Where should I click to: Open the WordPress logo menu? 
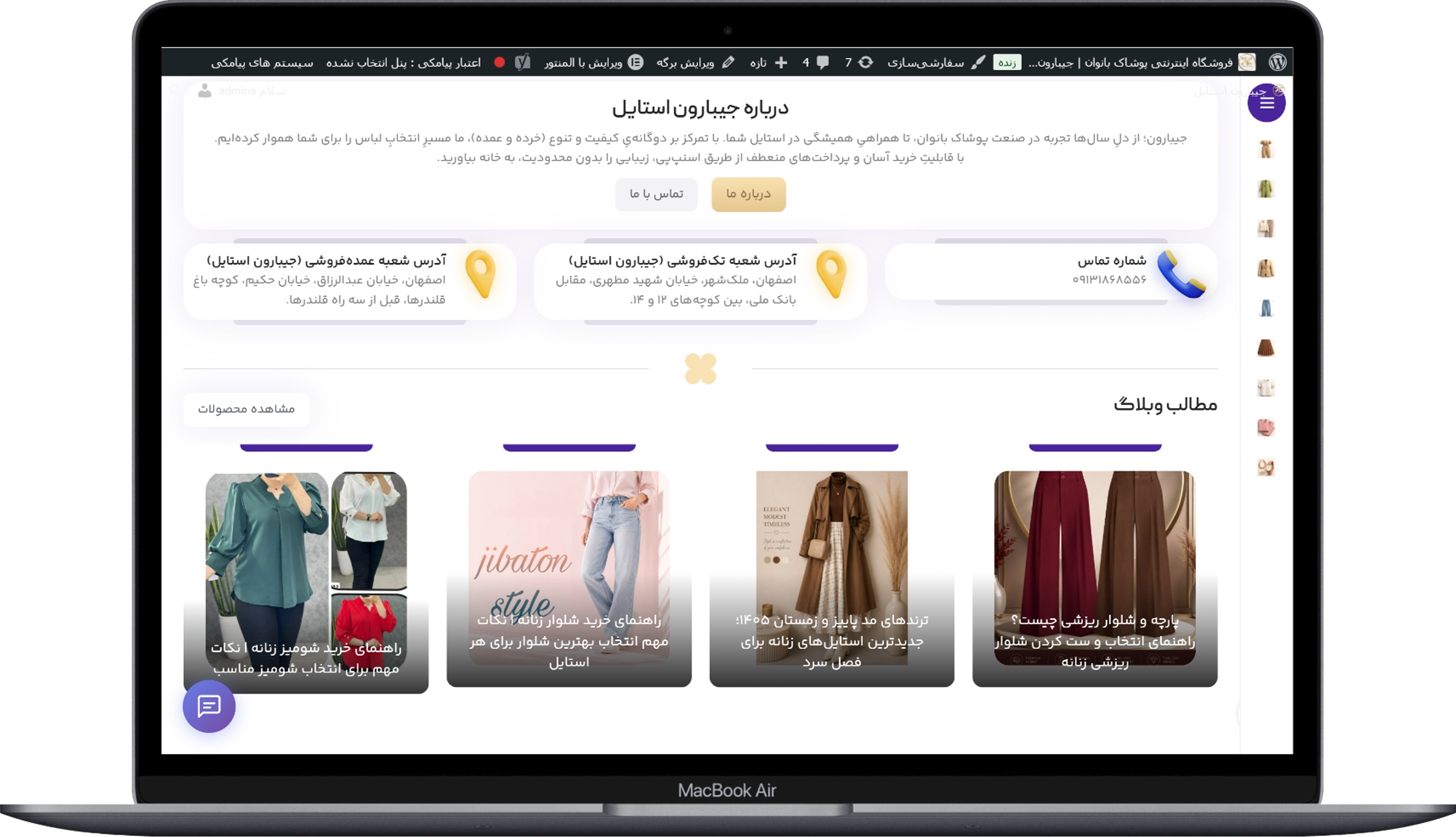click(x=1278, y=62)
